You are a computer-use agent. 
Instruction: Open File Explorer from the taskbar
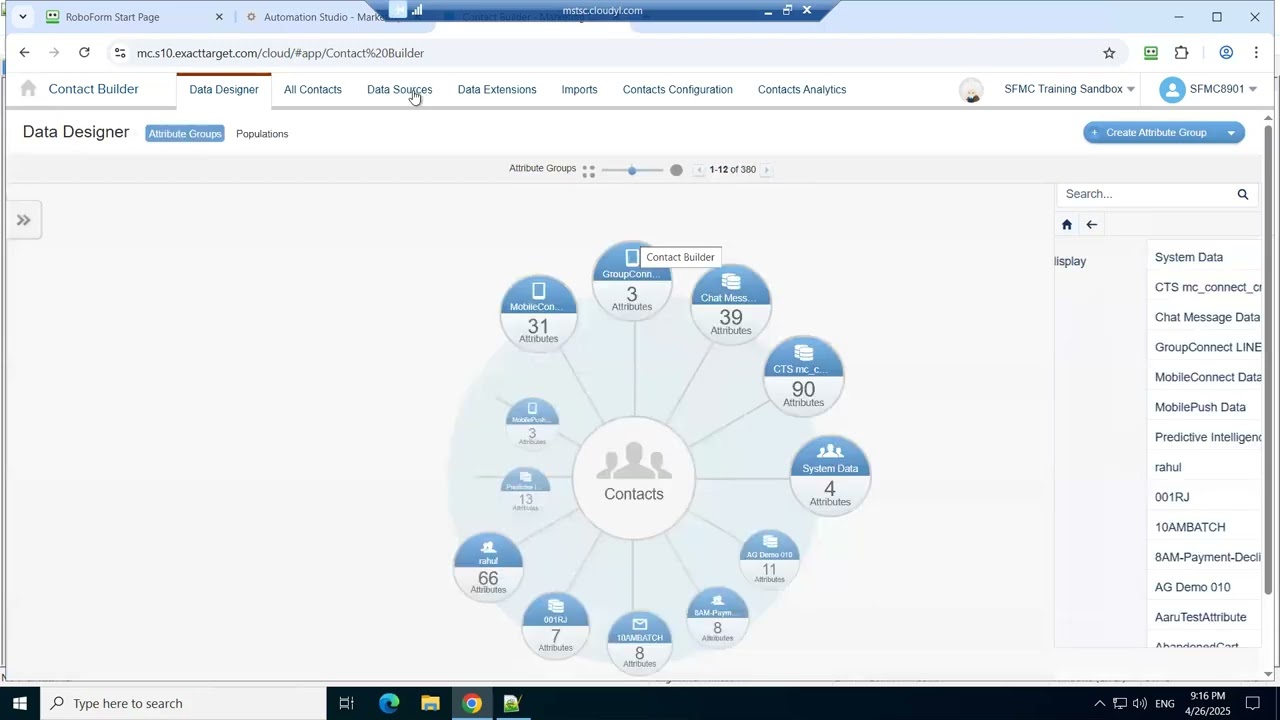pos(430,703)
